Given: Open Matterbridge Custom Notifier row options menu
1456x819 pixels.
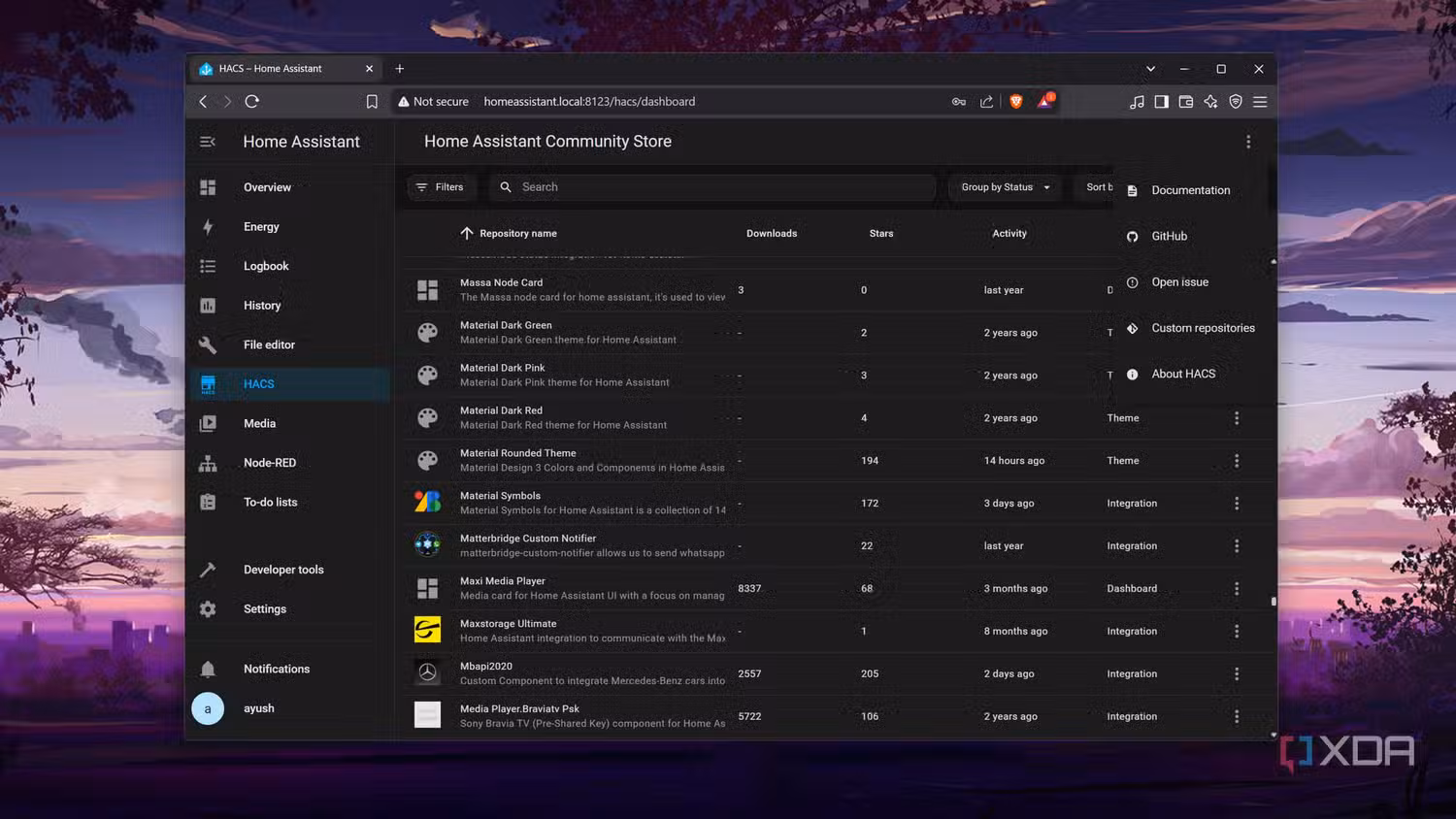Looking at the screenshot, I should pos(1237,546).
